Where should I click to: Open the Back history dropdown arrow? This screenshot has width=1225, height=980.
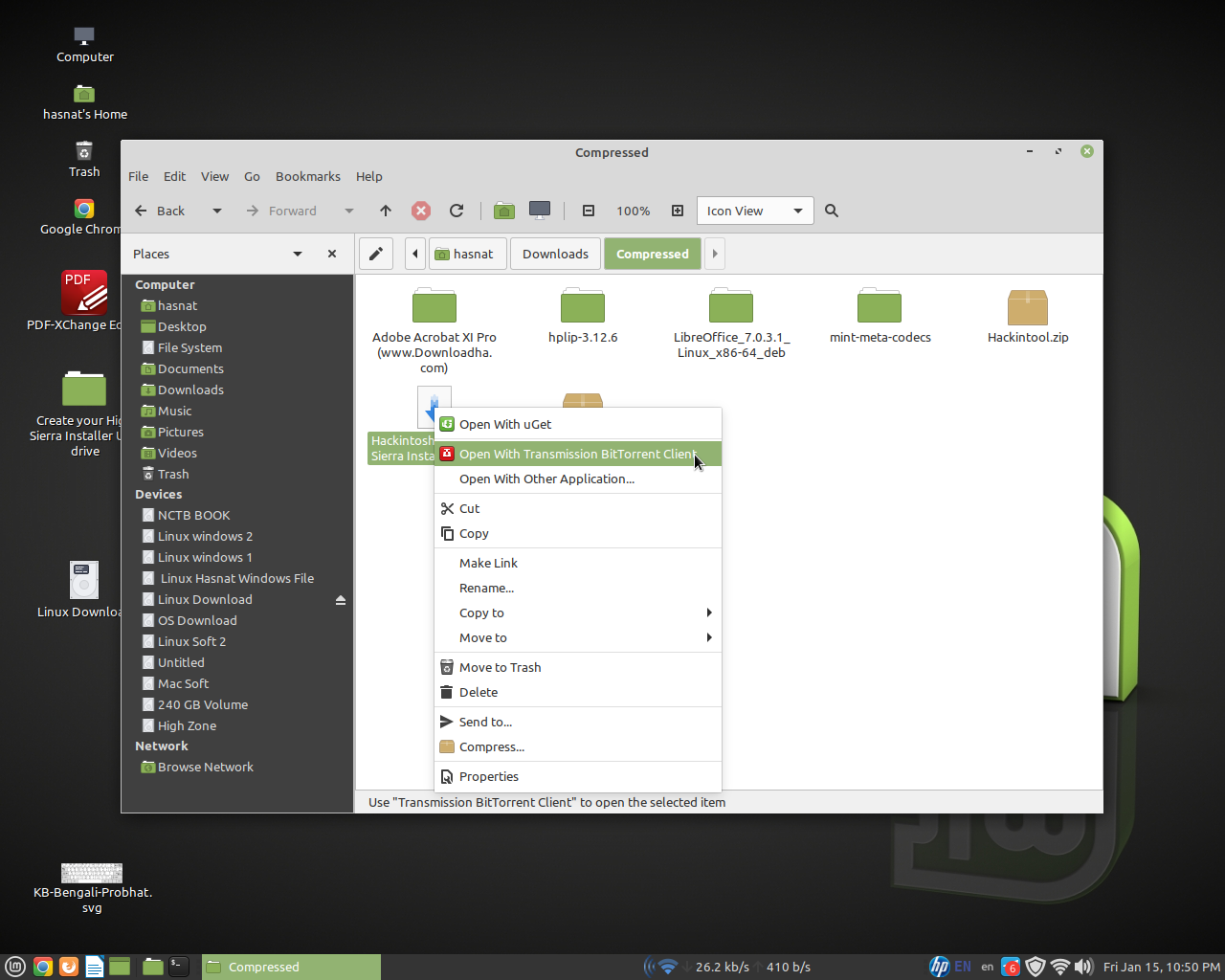pyautogui.click(x=217, y=211)
